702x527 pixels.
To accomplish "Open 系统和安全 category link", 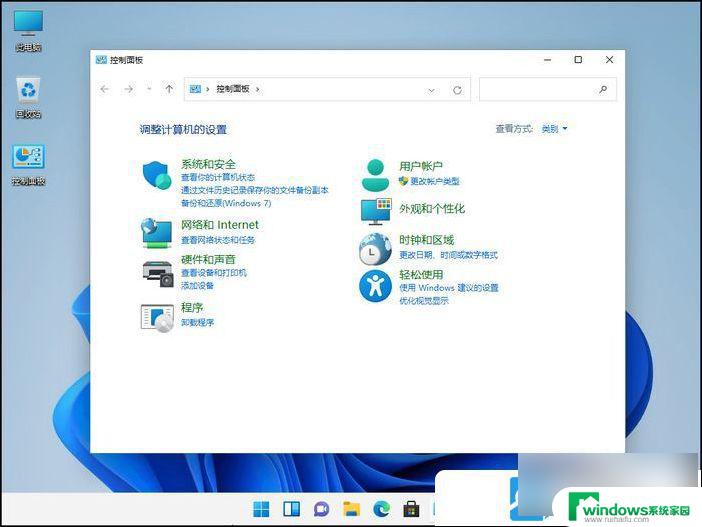I will pos(208,164).
